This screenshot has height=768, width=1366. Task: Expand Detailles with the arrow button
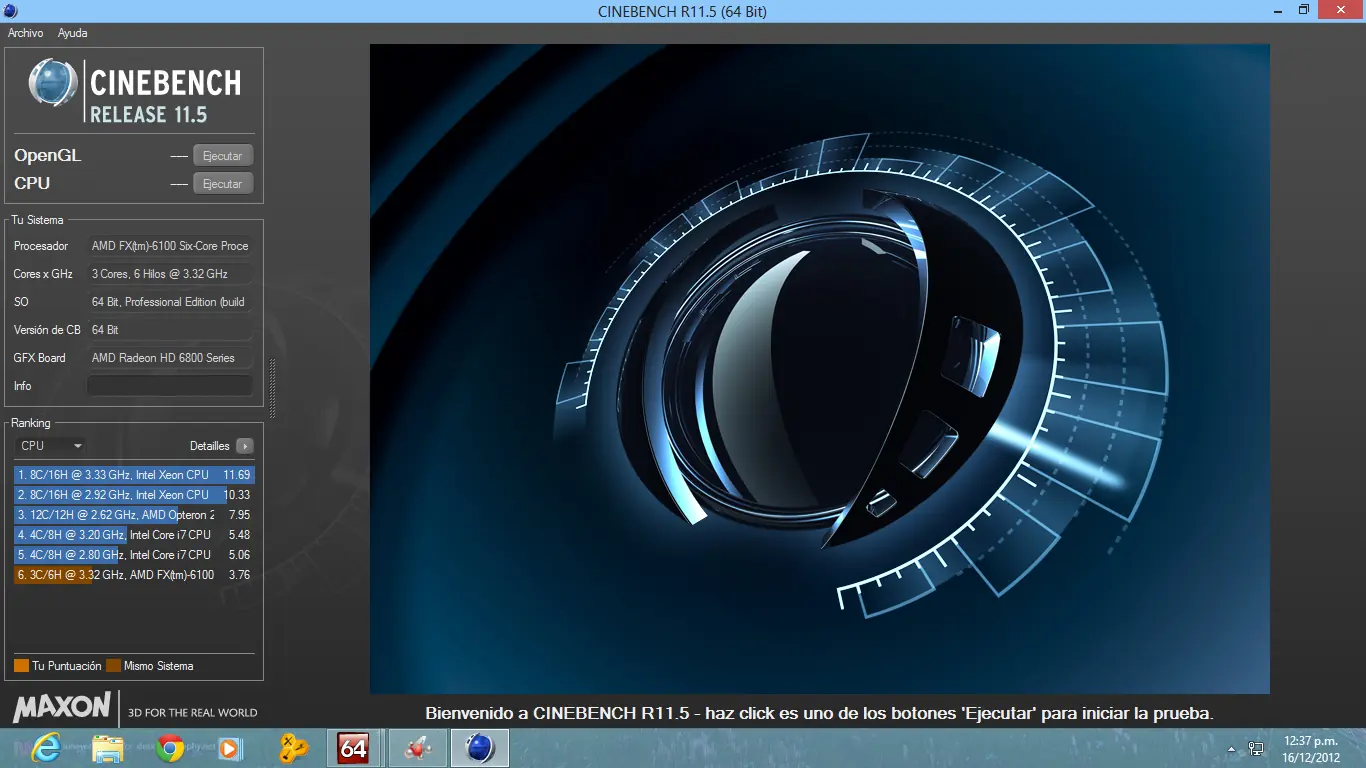point(245,446)
